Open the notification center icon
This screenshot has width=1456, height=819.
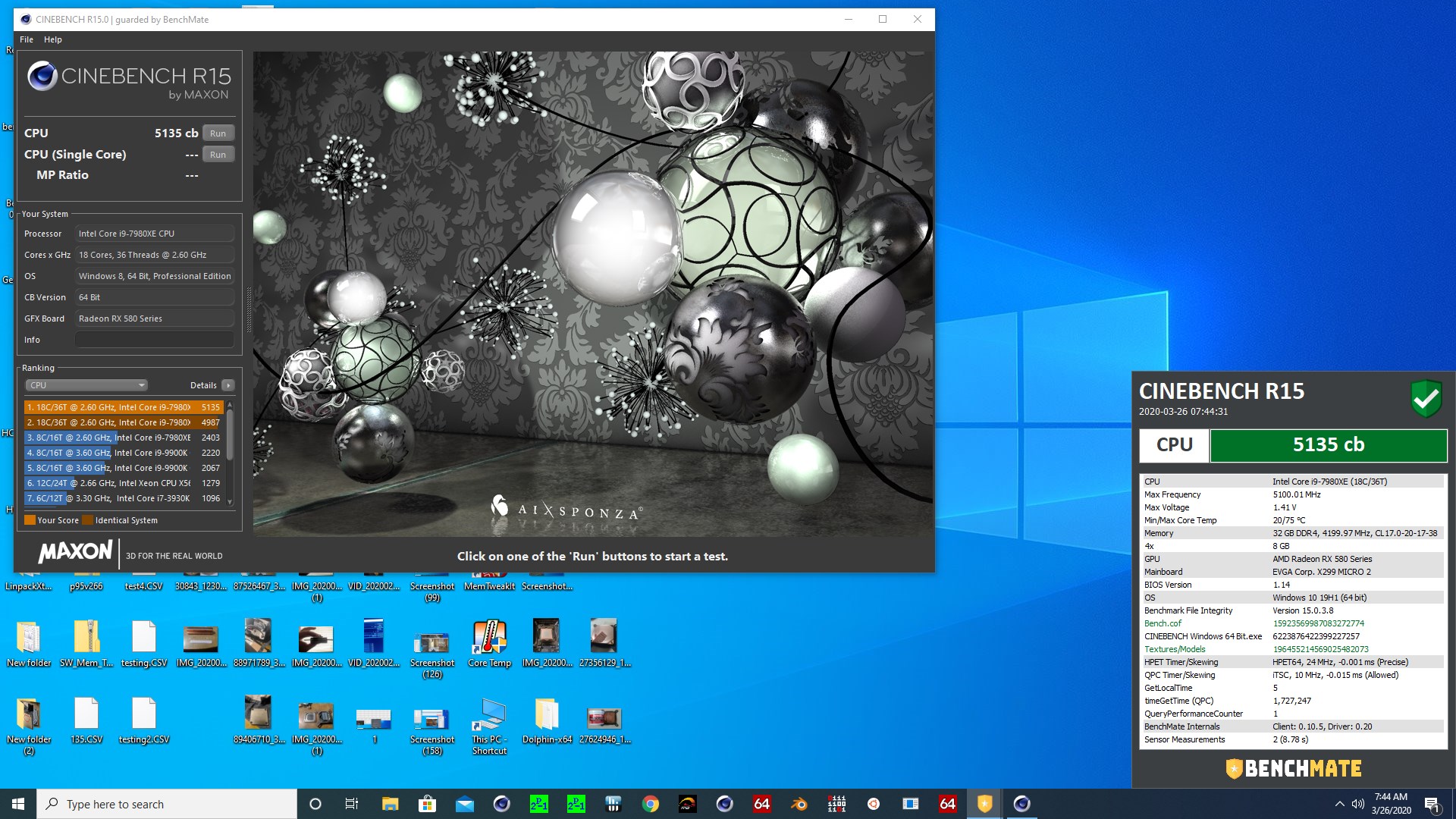pyautogui.click(x=1432, y=804)
